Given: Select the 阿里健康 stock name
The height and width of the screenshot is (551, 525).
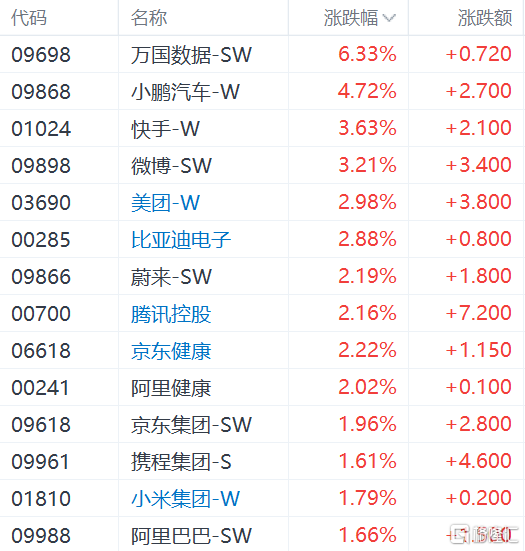Looking at the screenshot, I should pyautogui.click(x=171, y=388).
